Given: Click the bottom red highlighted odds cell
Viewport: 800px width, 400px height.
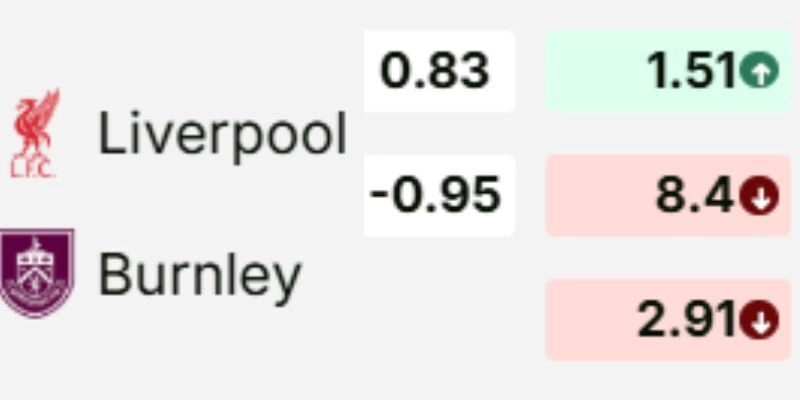Looking at the screenshot, I should click(668, 320).
